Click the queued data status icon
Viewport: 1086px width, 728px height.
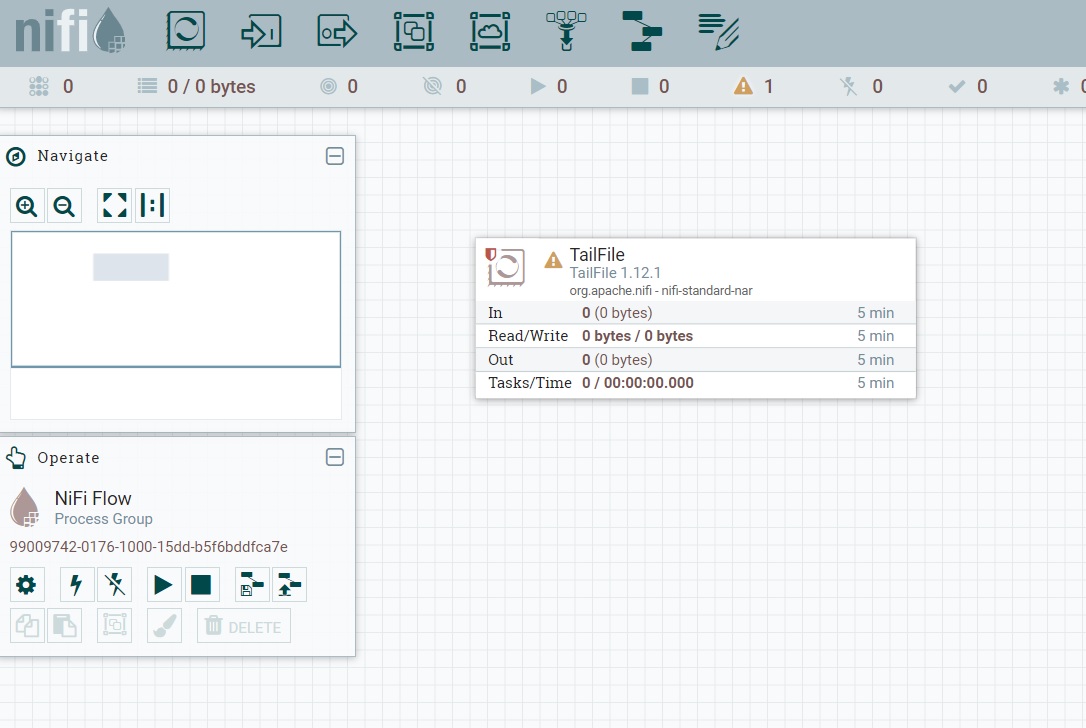148,87
